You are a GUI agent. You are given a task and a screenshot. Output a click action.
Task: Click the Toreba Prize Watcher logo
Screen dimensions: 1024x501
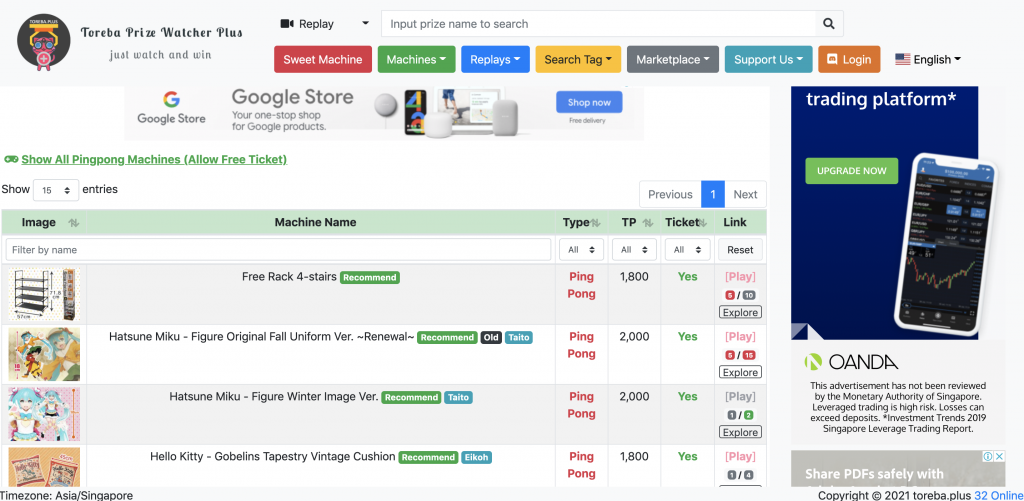tap(44, 42)
